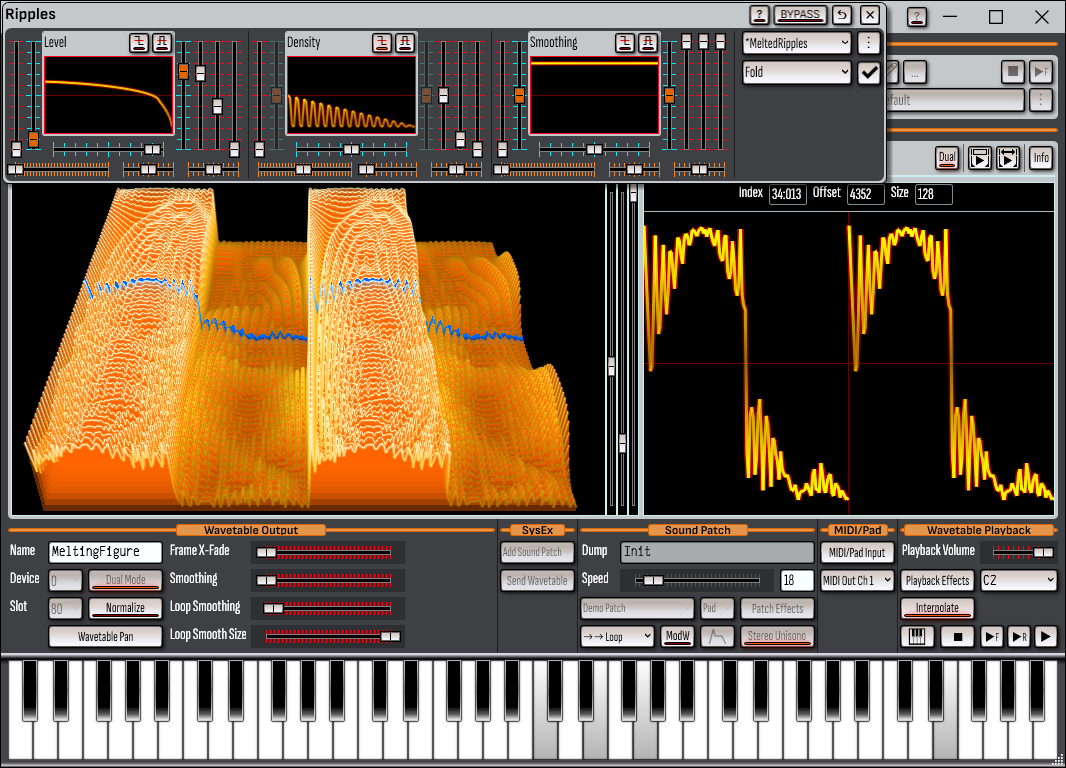The image size is (1066, 768).
Task: Click the Offset field showing 4352
Action: pos(865,194)
